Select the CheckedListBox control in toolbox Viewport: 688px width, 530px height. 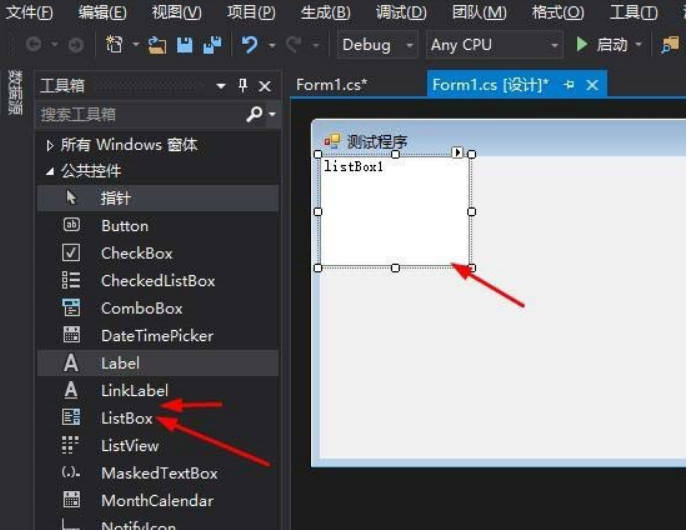pos(158,281)
